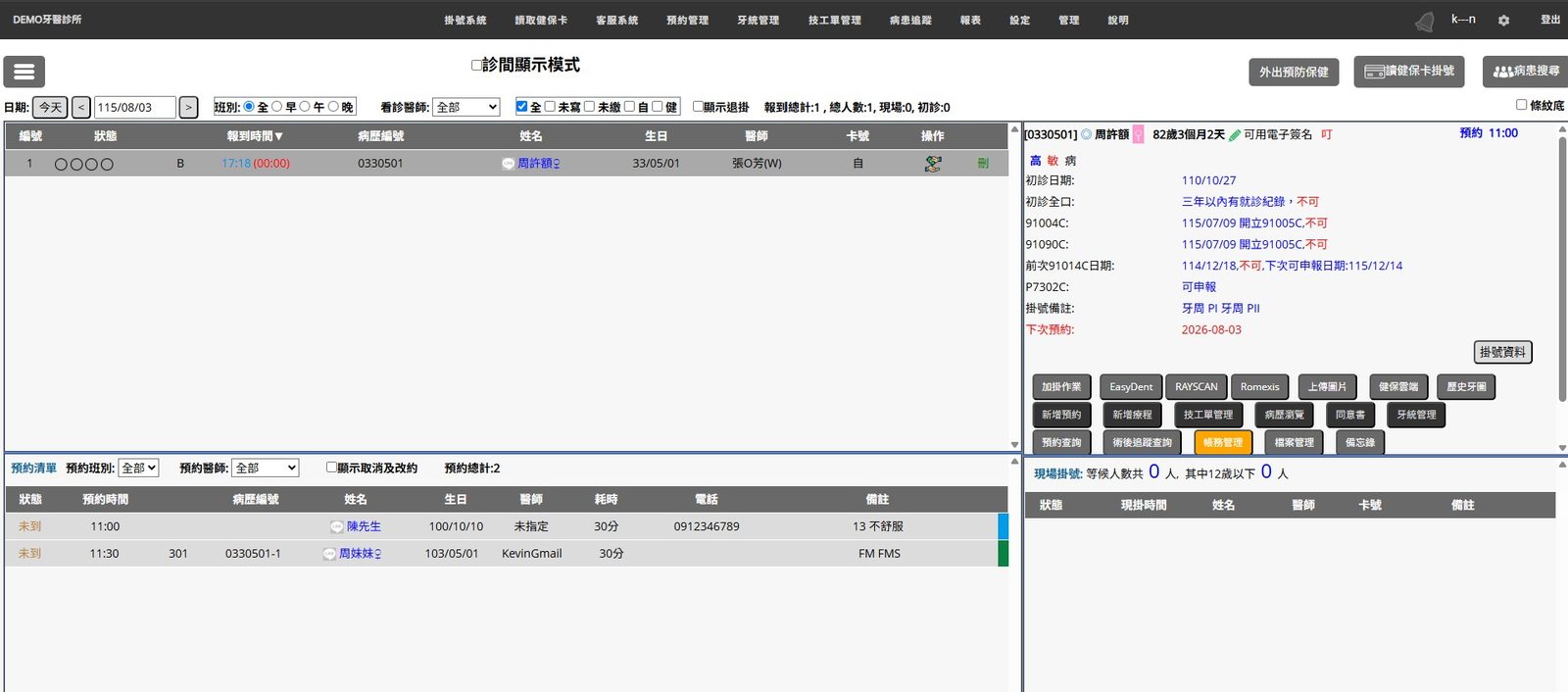
Task: Select the 早 morning shift radio
Action: (277, 106)
